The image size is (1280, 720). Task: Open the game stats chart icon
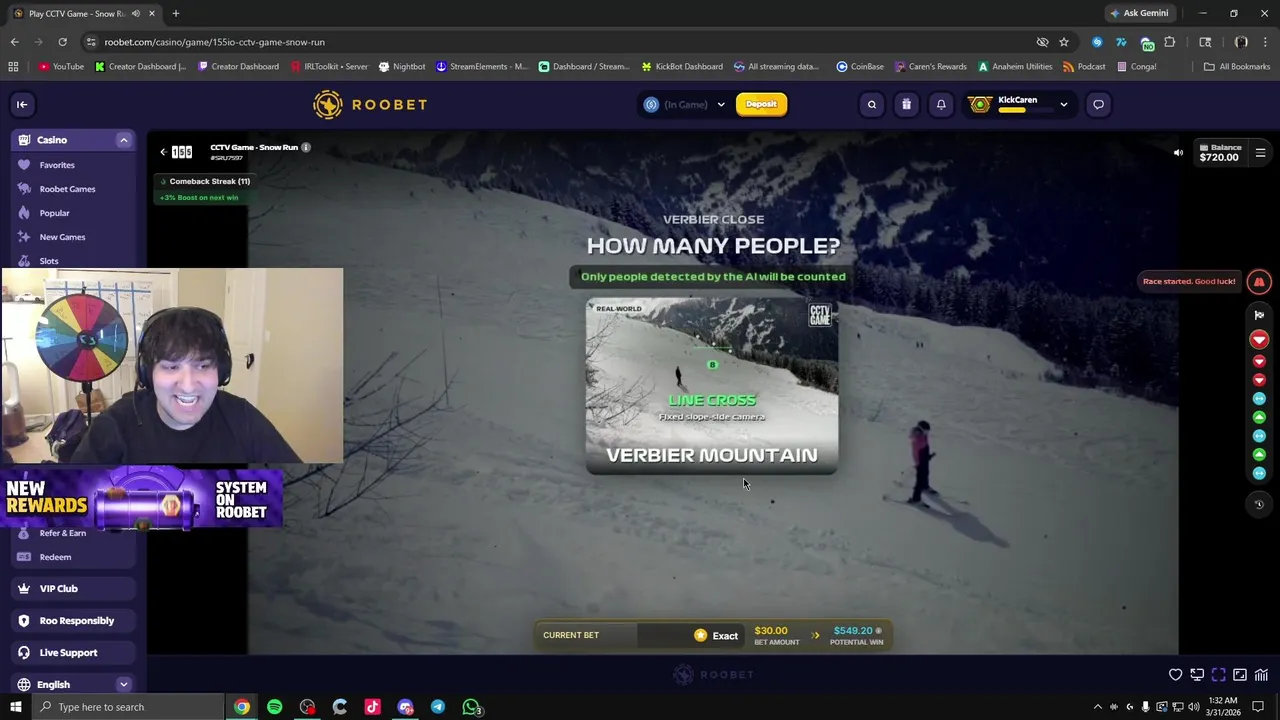[x=1261, y=675]
